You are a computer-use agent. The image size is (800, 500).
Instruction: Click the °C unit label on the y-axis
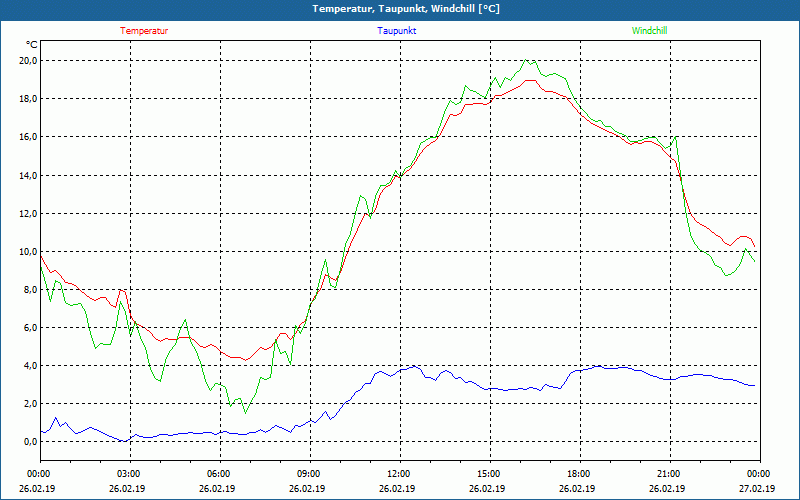coord(31,45)
